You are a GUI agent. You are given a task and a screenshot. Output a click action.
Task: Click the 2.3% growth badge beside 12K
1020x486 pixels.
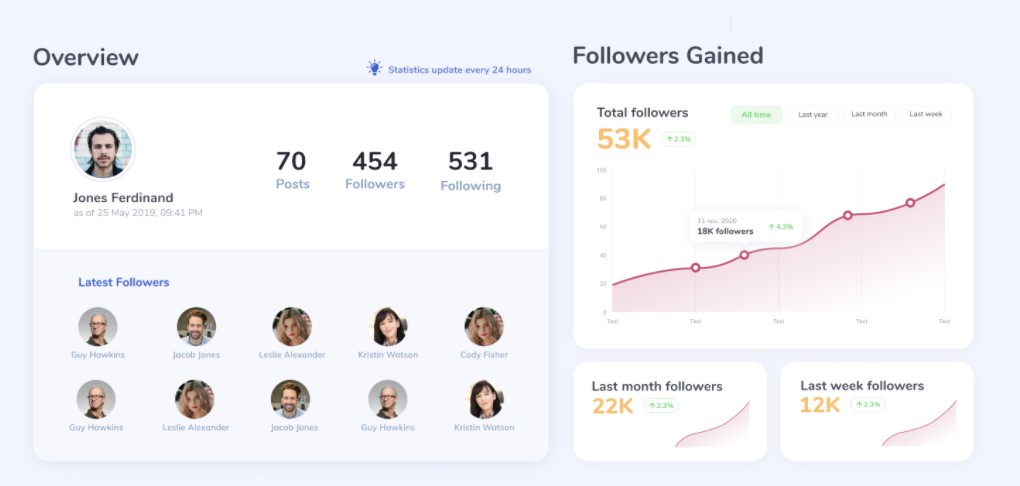coord(869,405)
